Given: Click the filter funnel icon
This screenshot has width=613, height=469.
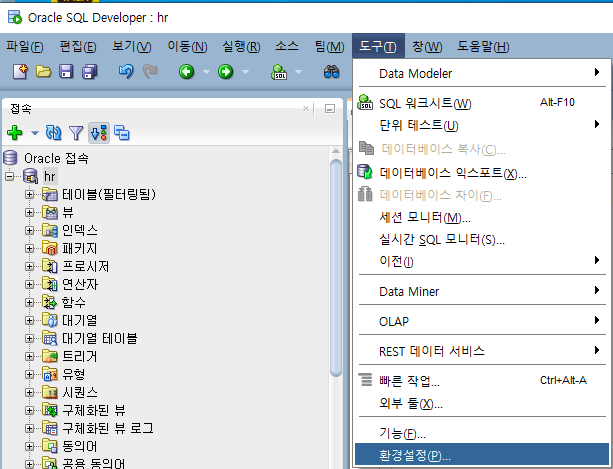Looking at the screenshot, I should (76, 133).
